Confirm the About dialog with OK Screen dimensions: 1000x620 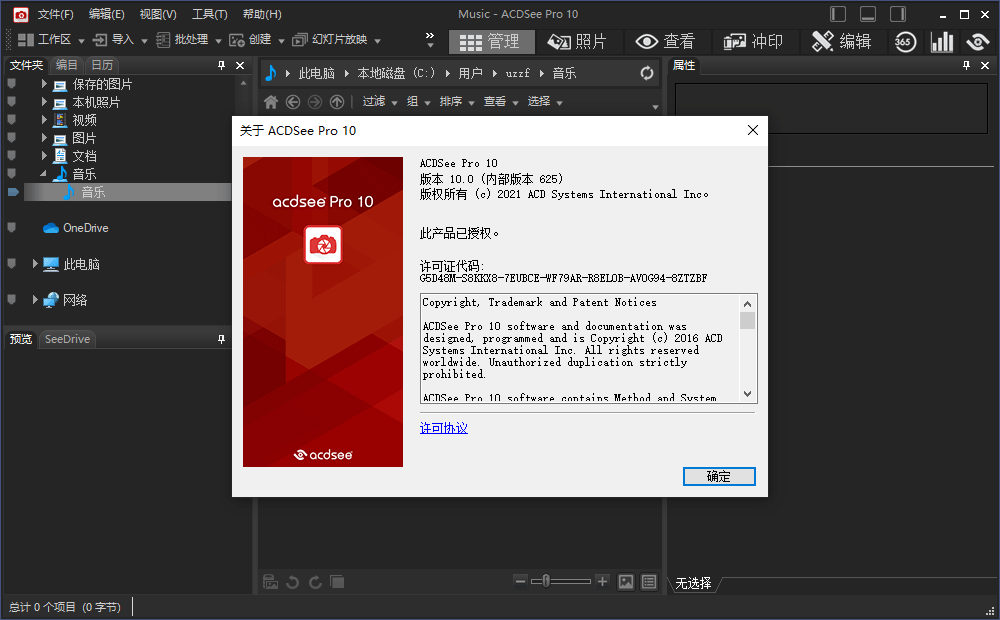click(719, 476)
